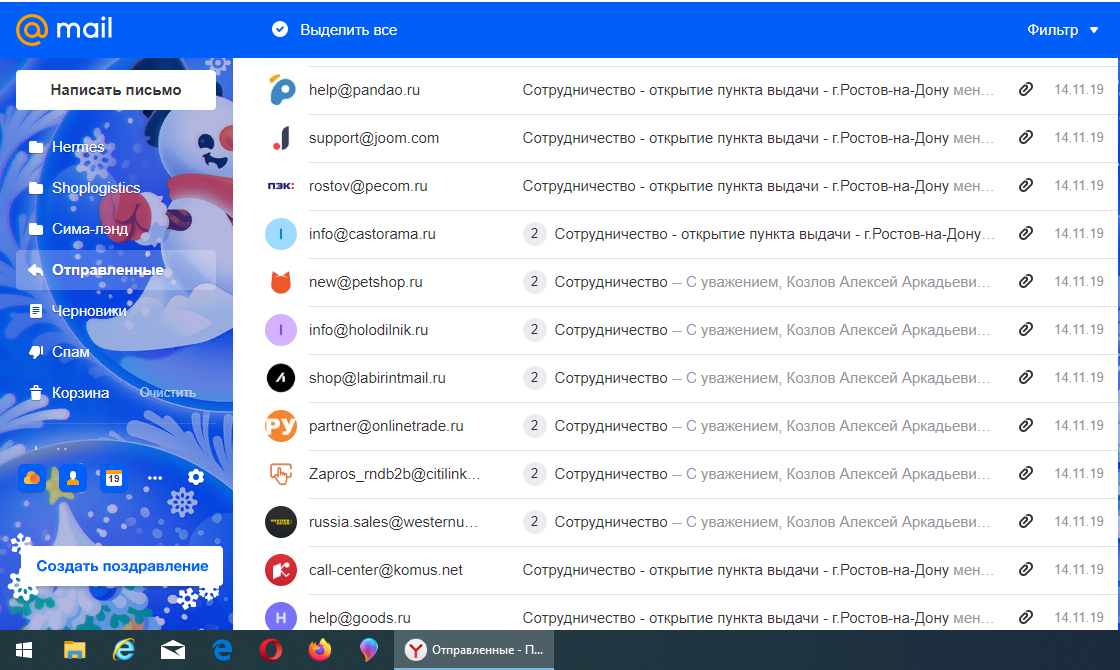1120x670 pixels.
Task: Click the shop@labirintmail.ru avatar icon
Action: pos(281,378)
